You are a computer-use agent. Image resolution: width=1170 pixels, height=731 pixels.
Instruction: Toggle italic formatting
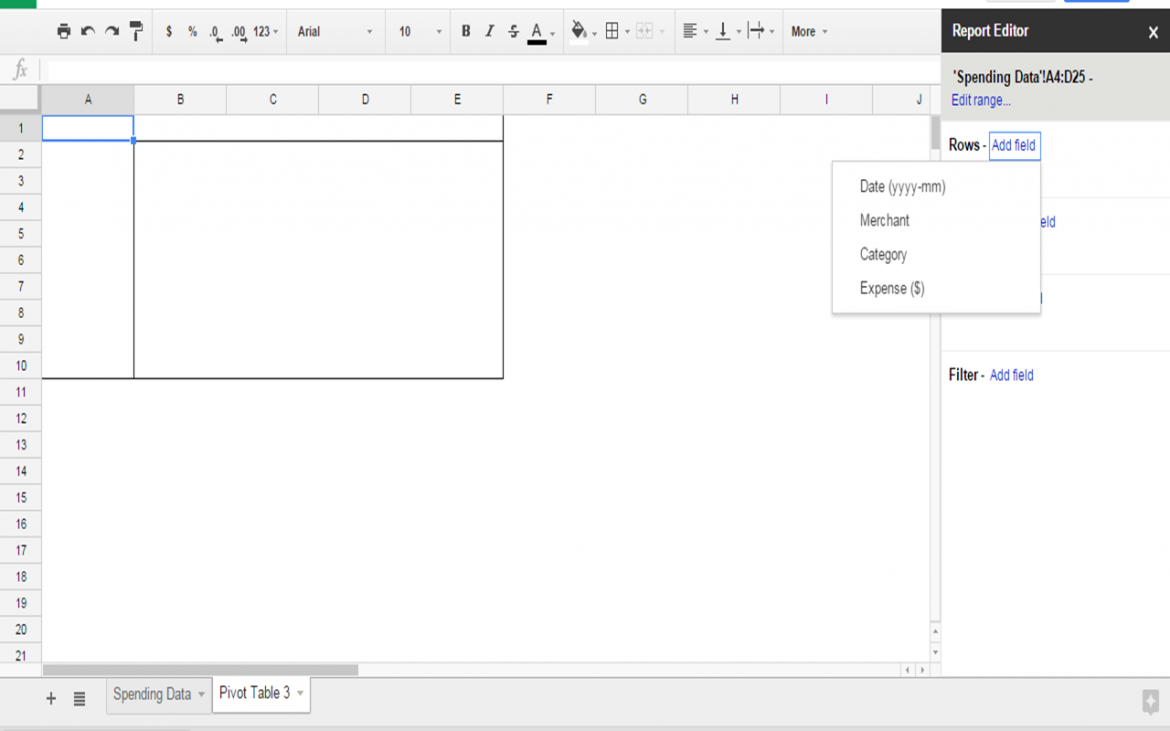click(x=489, y=31)
